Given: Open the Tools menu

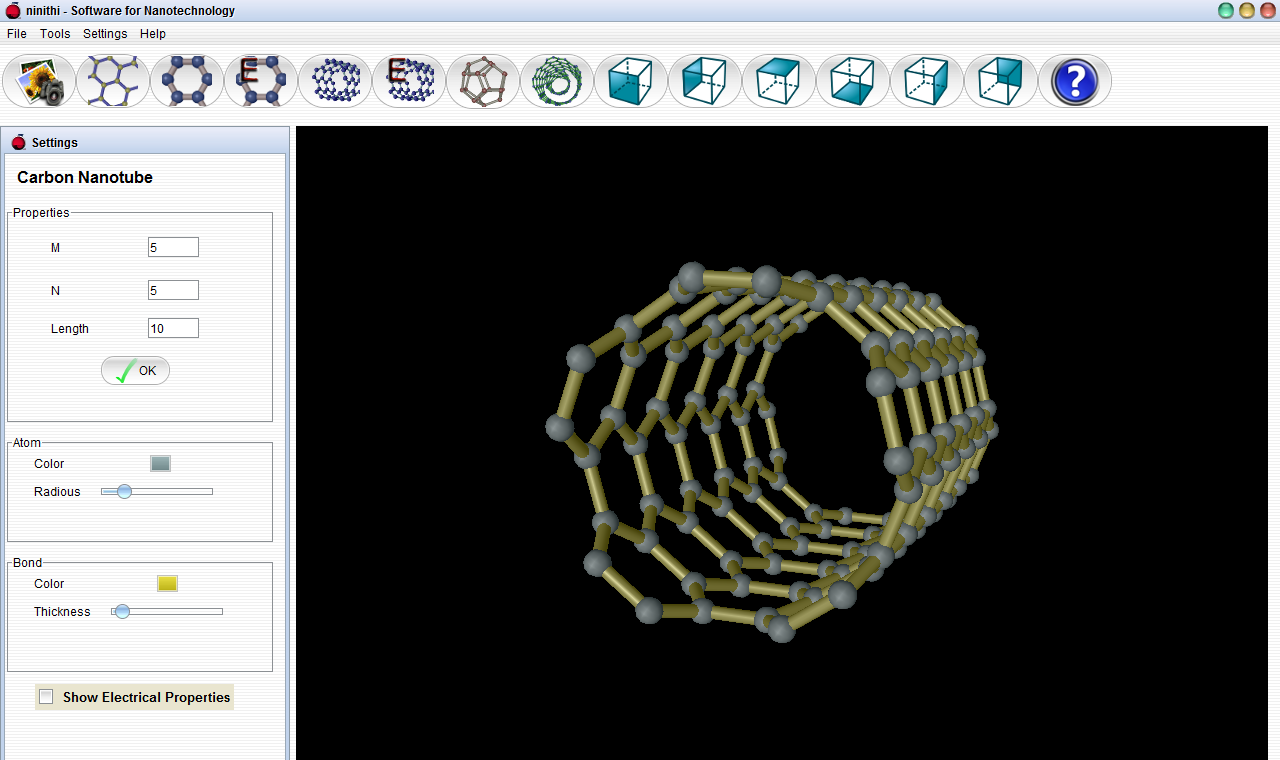Looking at the screenshot, I should coord(55,33).
